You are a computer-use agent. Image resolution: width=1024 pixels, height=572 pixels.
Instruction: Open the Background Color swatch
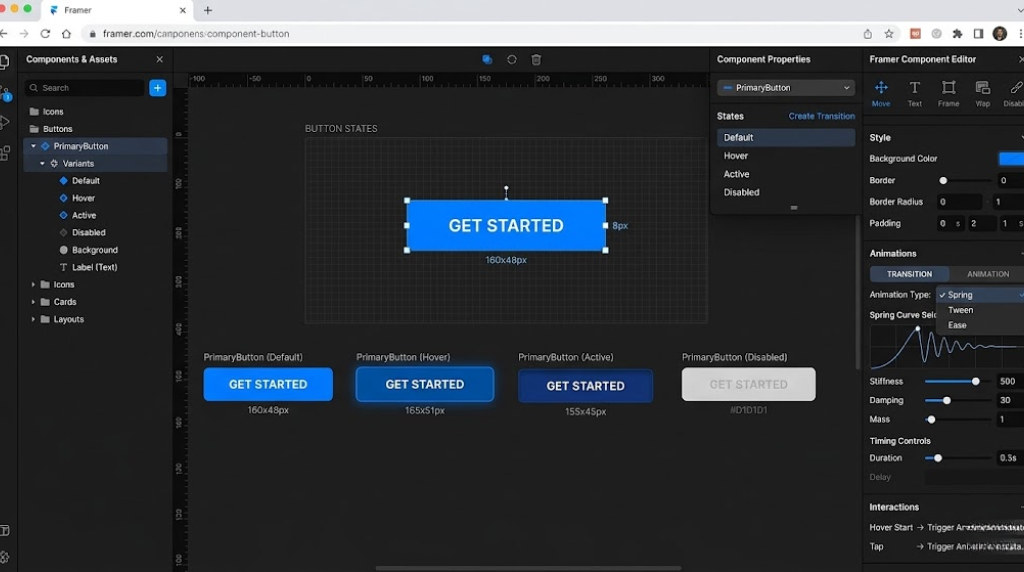click(x=1011, y=159)
